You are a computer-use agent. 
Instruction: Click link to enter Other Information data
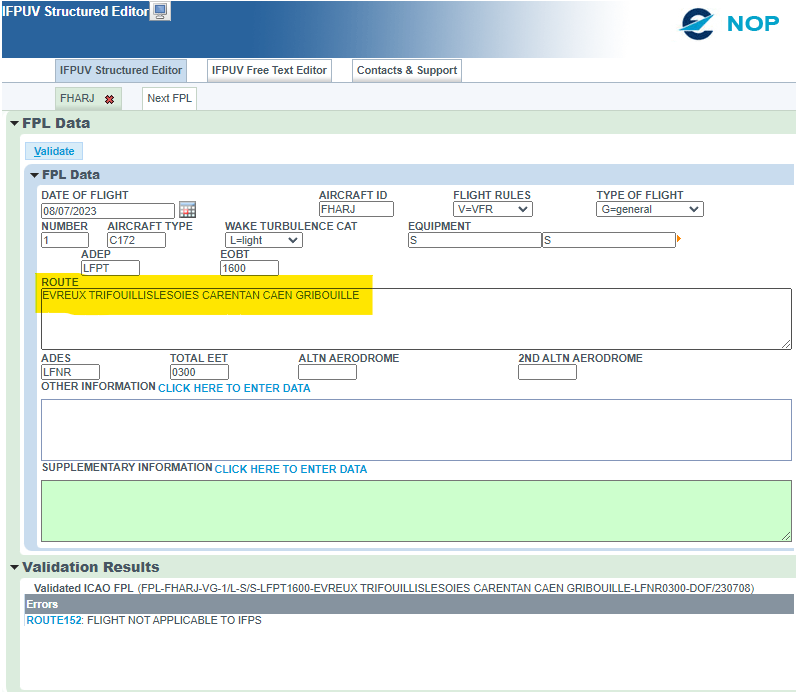[234, 388]
